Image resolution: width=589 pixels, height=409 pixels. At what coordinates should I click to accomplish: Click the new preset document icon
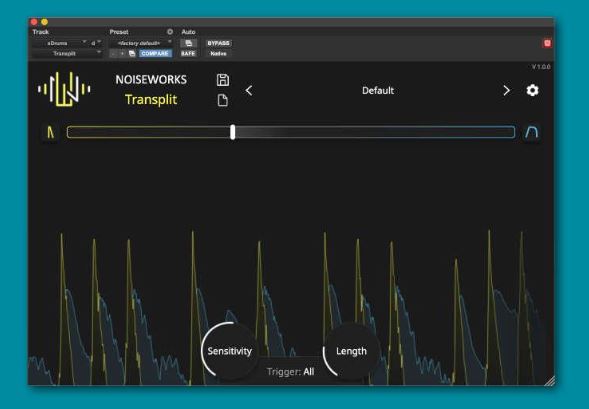(x=223, y=100)
